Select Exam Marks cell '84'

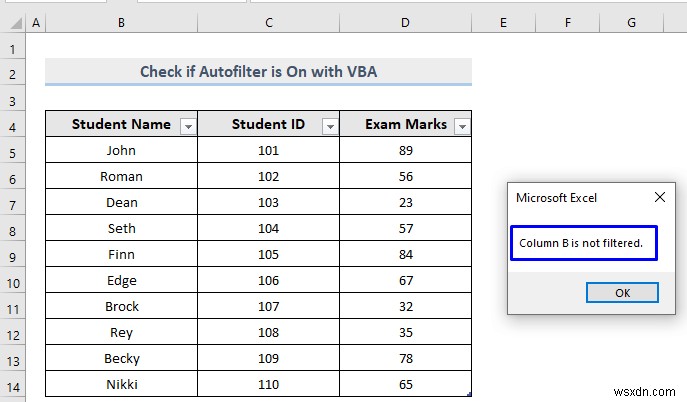coord(405,254)
